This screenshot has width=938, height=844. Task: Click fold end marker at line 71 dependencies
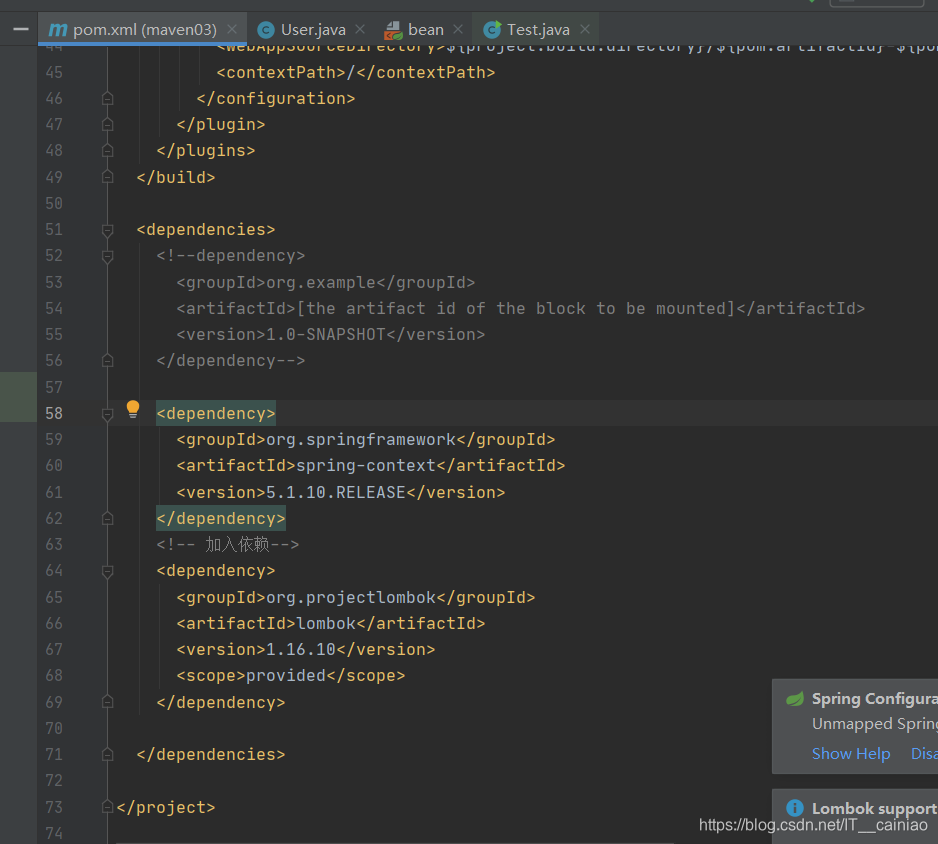[x=108, y=754]
